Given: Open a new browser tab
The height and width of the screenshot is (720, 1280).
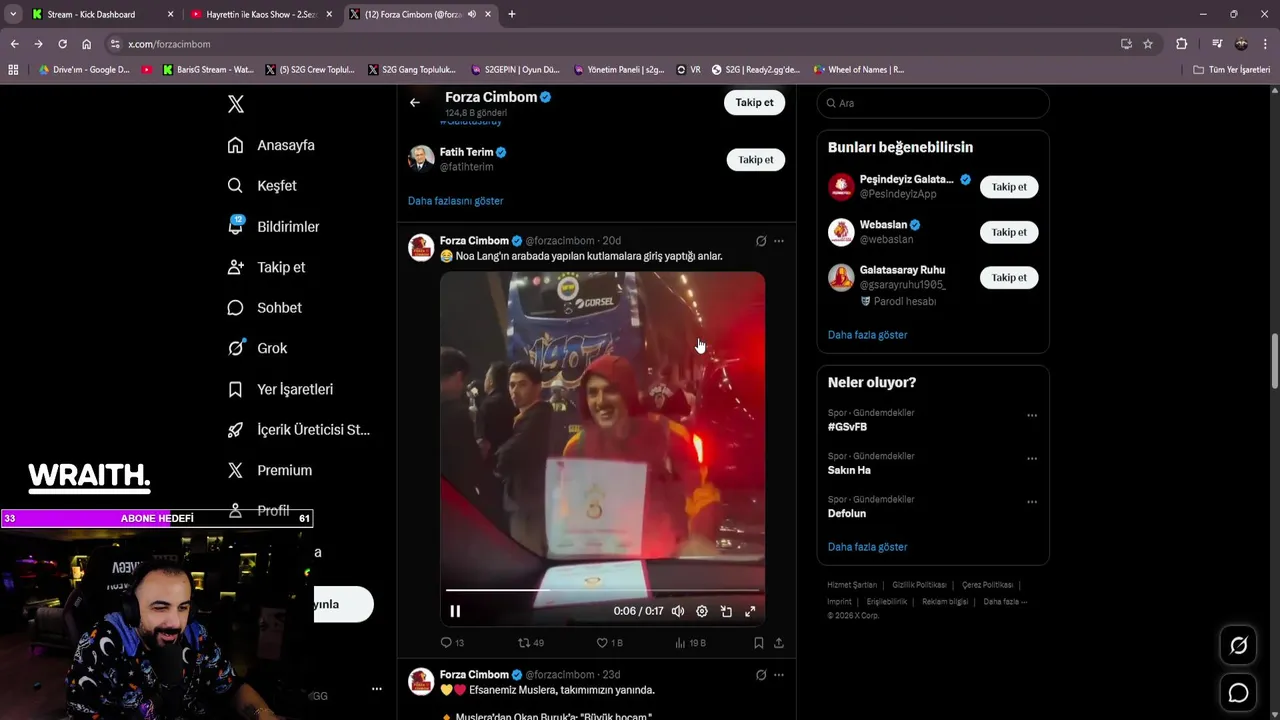Looking at the screenshot, I should point(512,14).
